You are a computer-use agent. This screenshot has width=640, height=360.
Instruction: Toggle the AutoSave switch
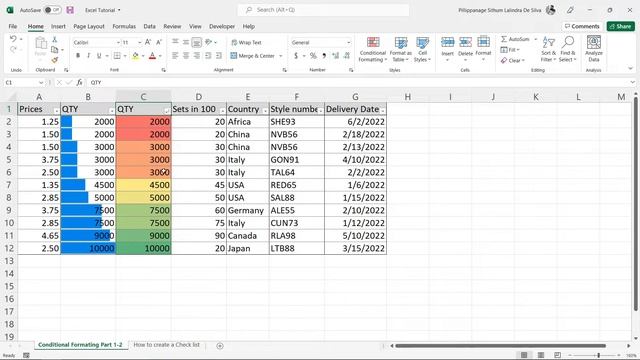point(52,10)
